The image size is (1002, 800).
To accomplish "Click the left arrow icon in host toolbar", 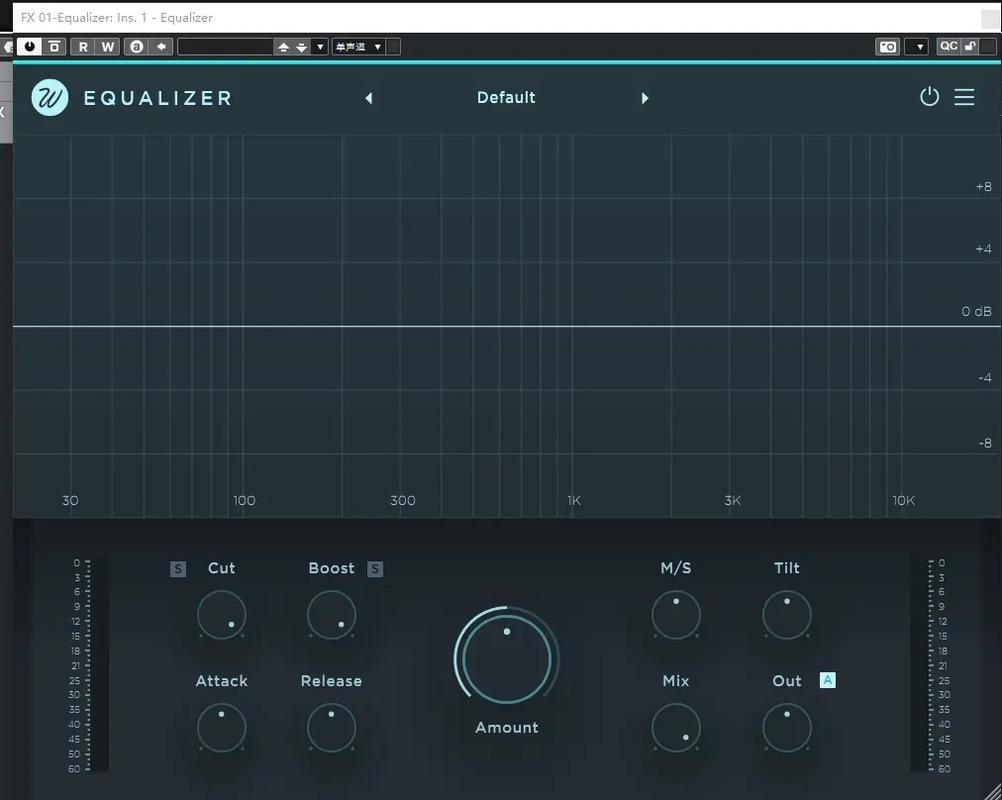I will 161,47.
